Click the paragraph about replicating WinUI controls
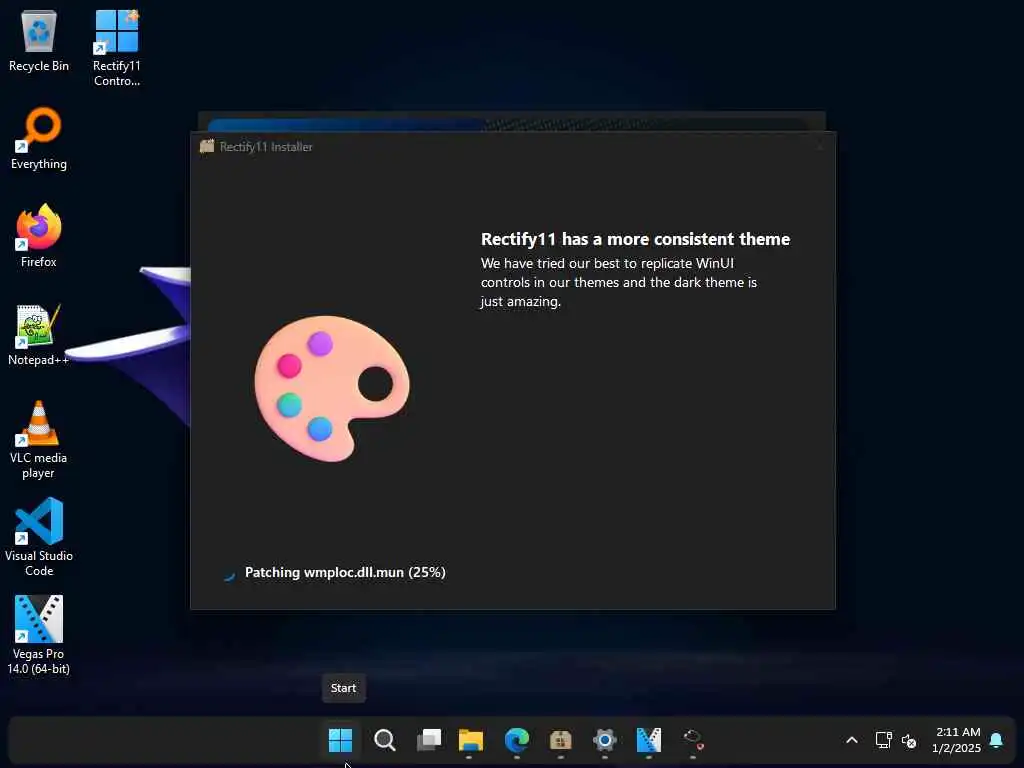Viewport: 1024px width, 768px height. (x=619, y=282)
